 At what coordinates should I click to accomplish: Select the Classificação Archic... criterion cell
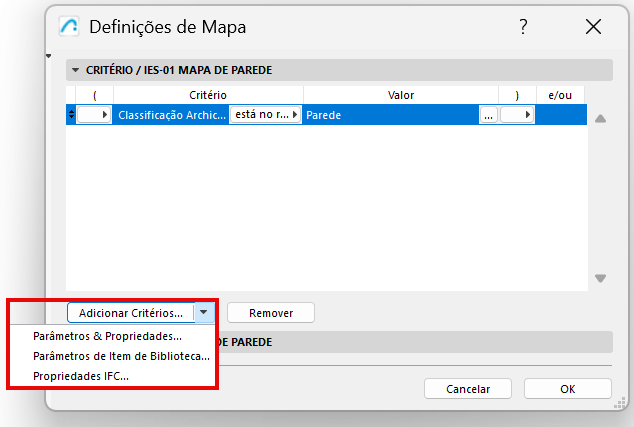[170, 115]
